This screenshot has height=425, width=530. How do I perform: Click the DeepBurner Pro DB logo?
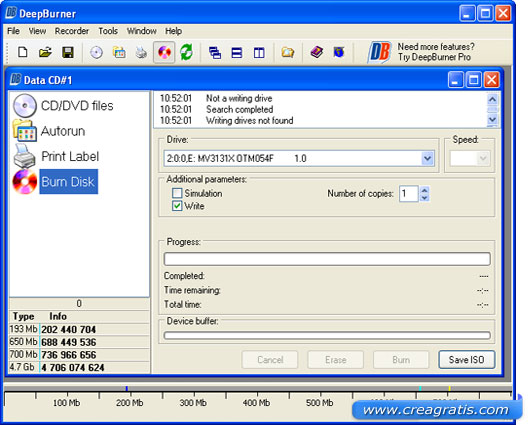pos(379,52)
